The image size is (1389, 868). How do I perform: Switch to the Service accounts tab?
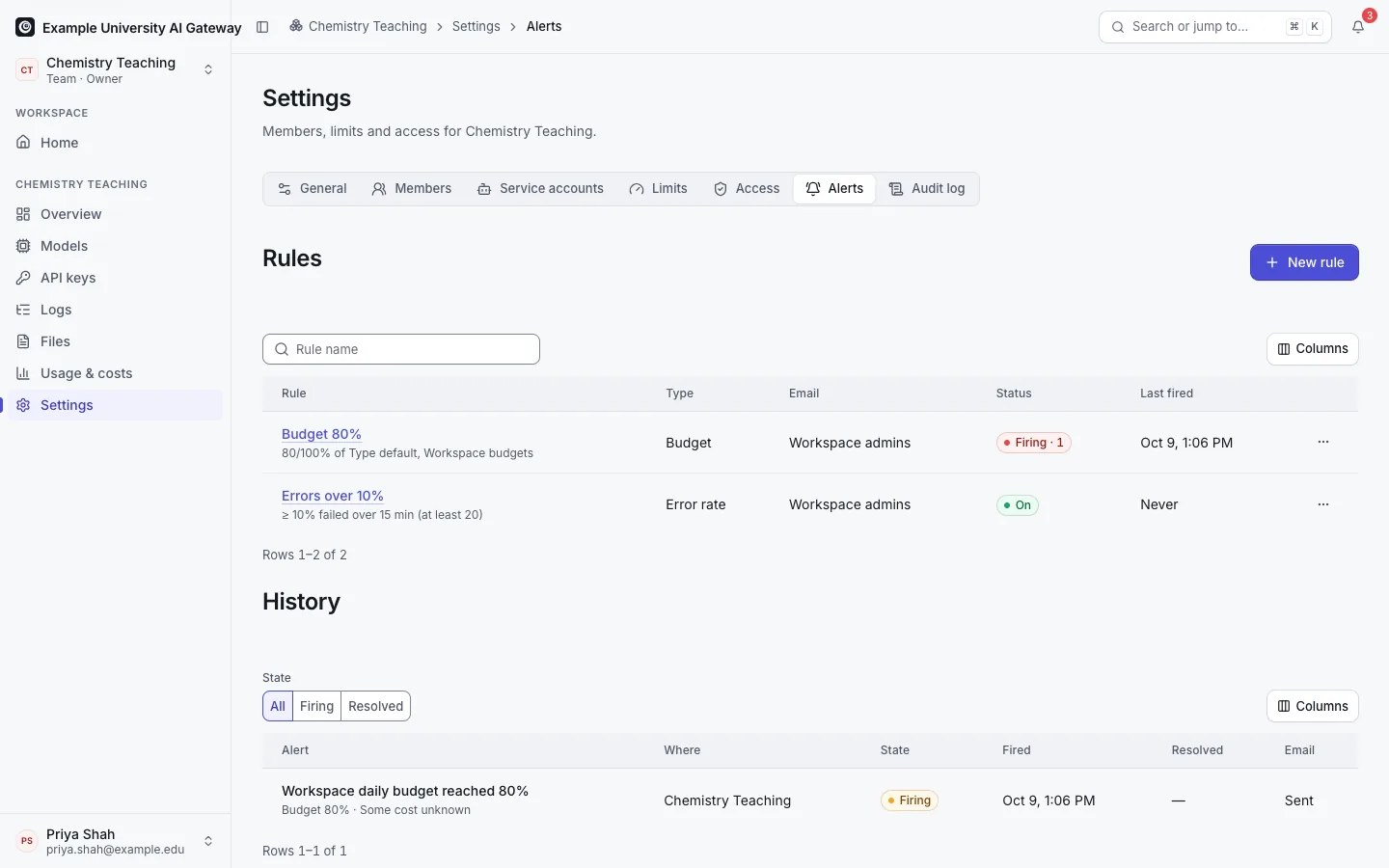tap(540, 189)
